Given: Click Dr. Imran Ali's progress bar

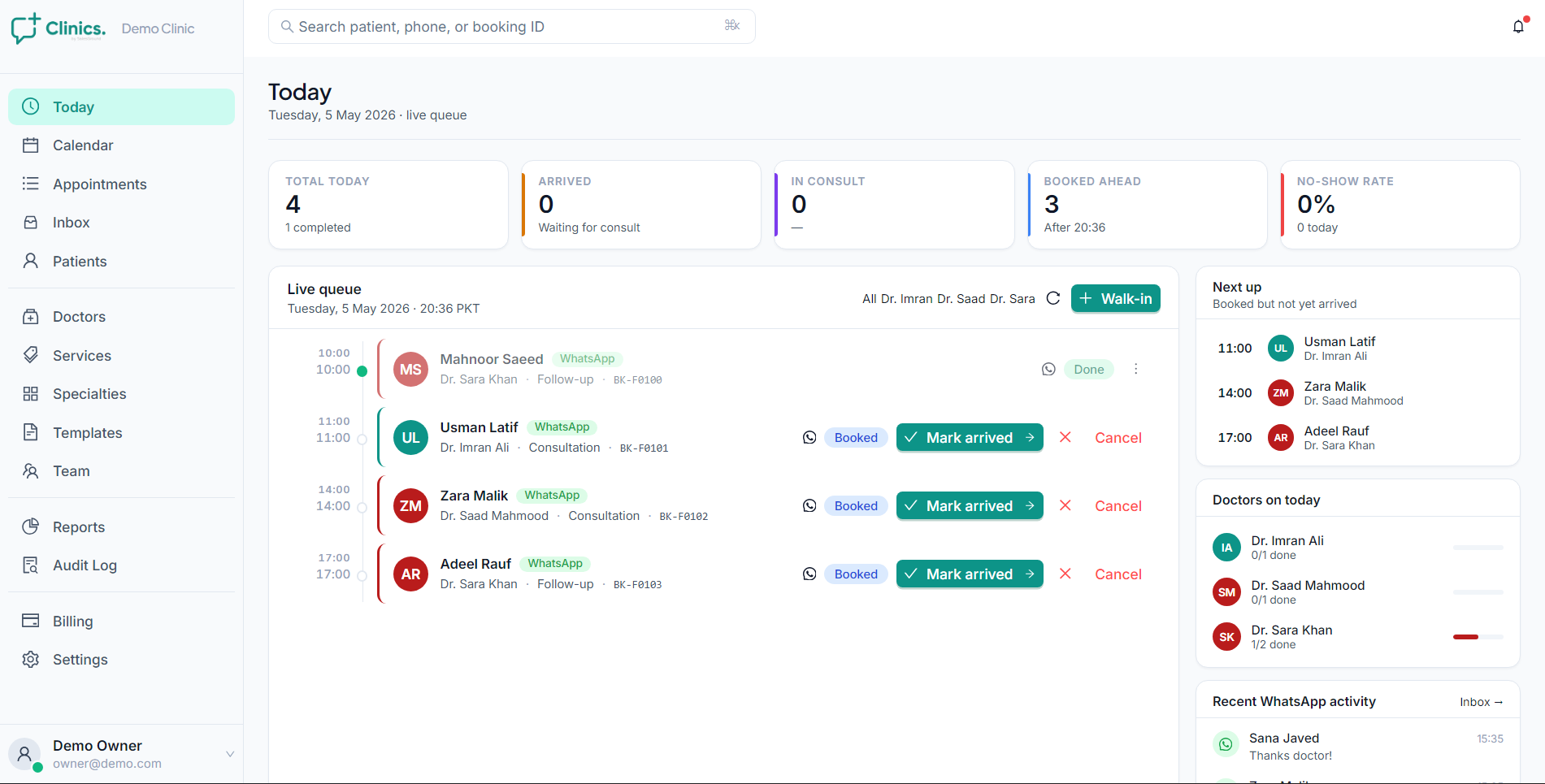Looking at the screenshot, I should (x=1478, y=548).
